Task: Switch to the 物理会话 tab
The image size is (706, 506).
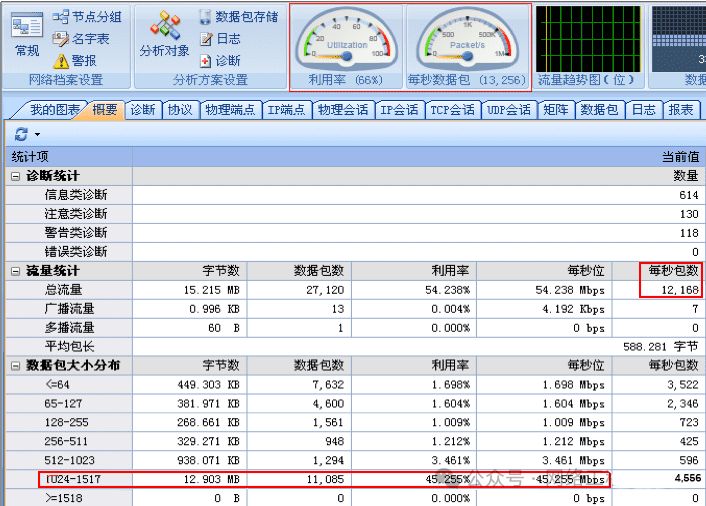Action: 343,109
